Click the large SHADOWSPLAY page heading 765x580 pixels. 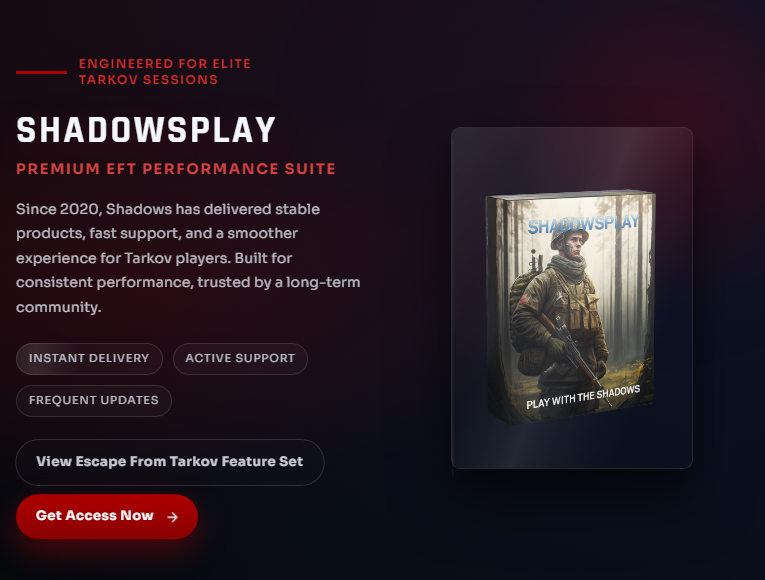coord(146,130)
